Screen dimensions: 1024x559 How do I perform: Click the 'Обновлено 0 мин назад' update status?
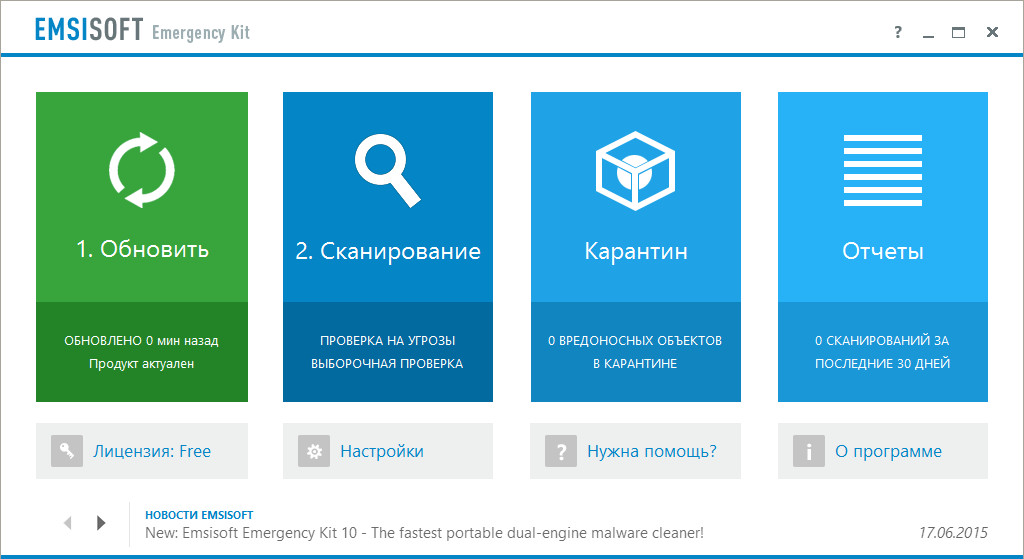click(141, 341)
